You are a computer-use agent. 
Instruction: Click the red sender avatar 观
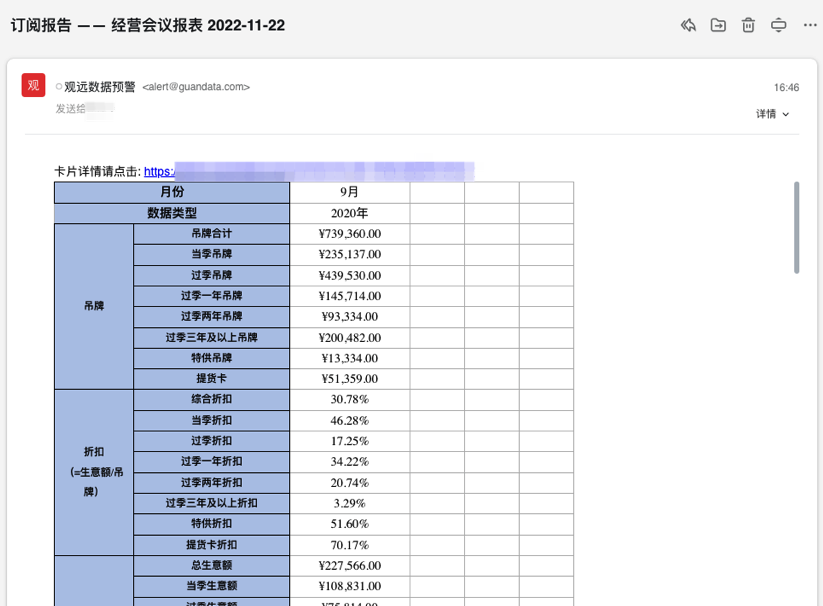click(33, 86)
